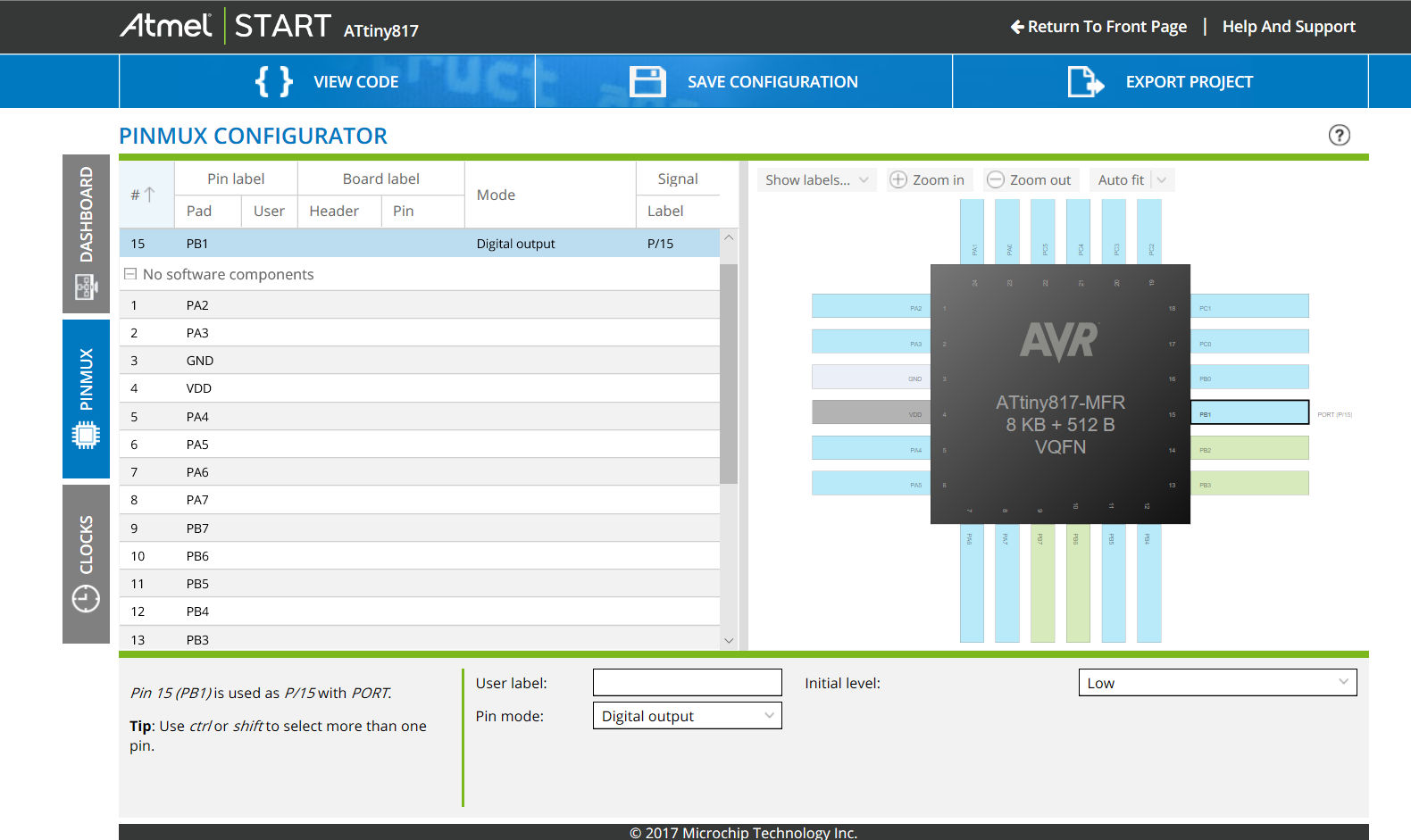Select the GND row in pin table

pyautogui.click(x=420, y=361)
